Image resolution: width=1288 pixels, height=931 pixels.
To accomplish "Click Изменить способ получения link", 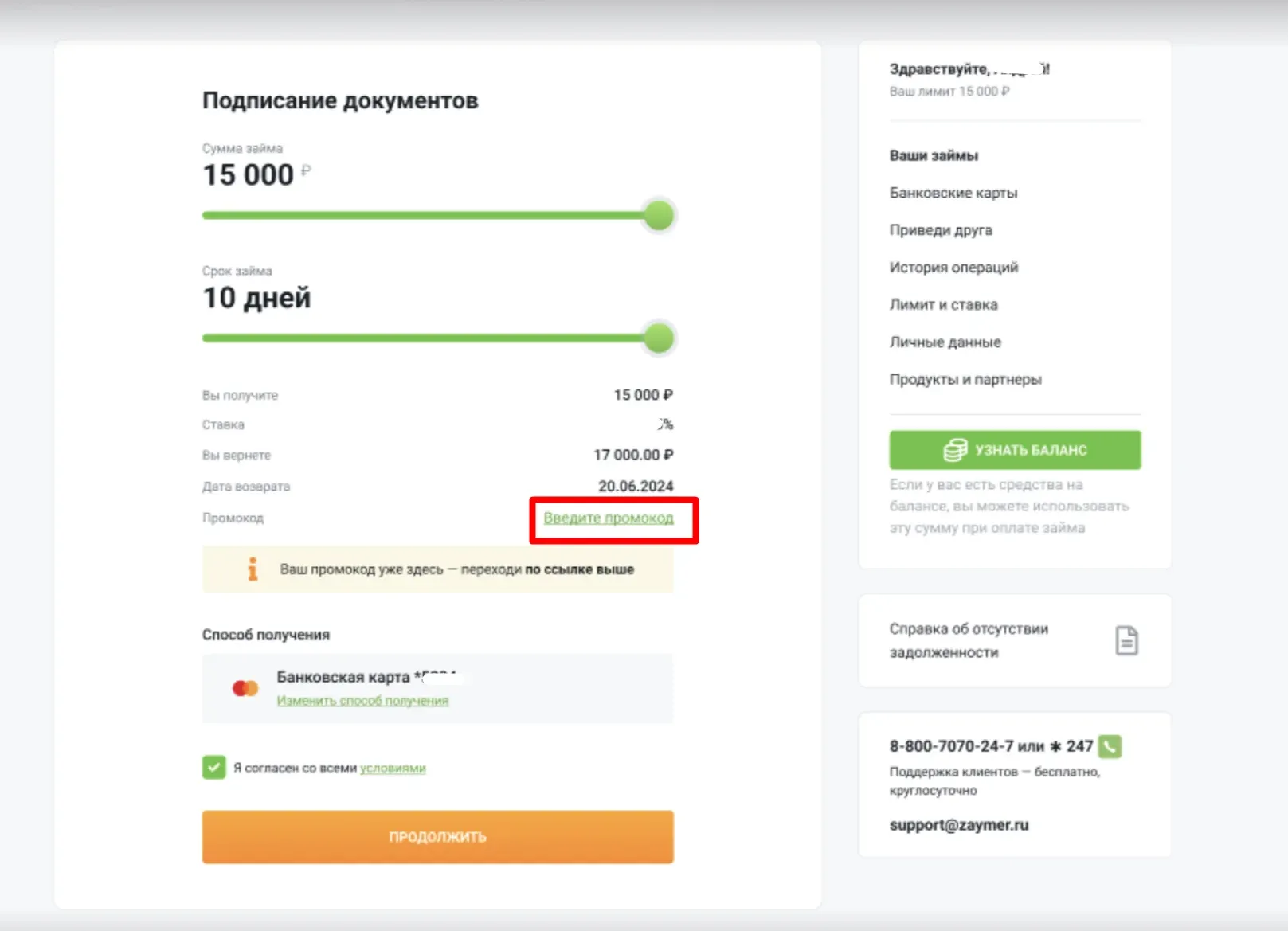I will click(362, 701).
